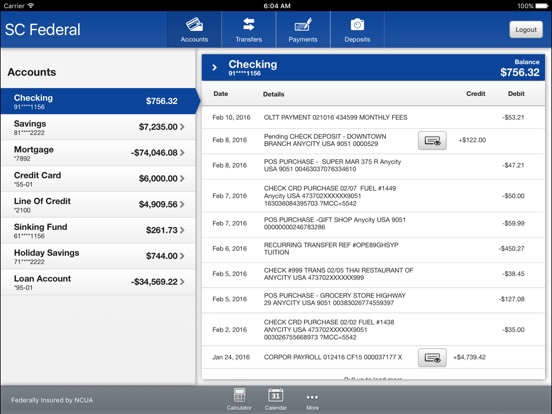Image resolution: width=552 pixels, height=414 pixels.
Task: Select the Sinking Fund account
Action: (x=98, y=231)
